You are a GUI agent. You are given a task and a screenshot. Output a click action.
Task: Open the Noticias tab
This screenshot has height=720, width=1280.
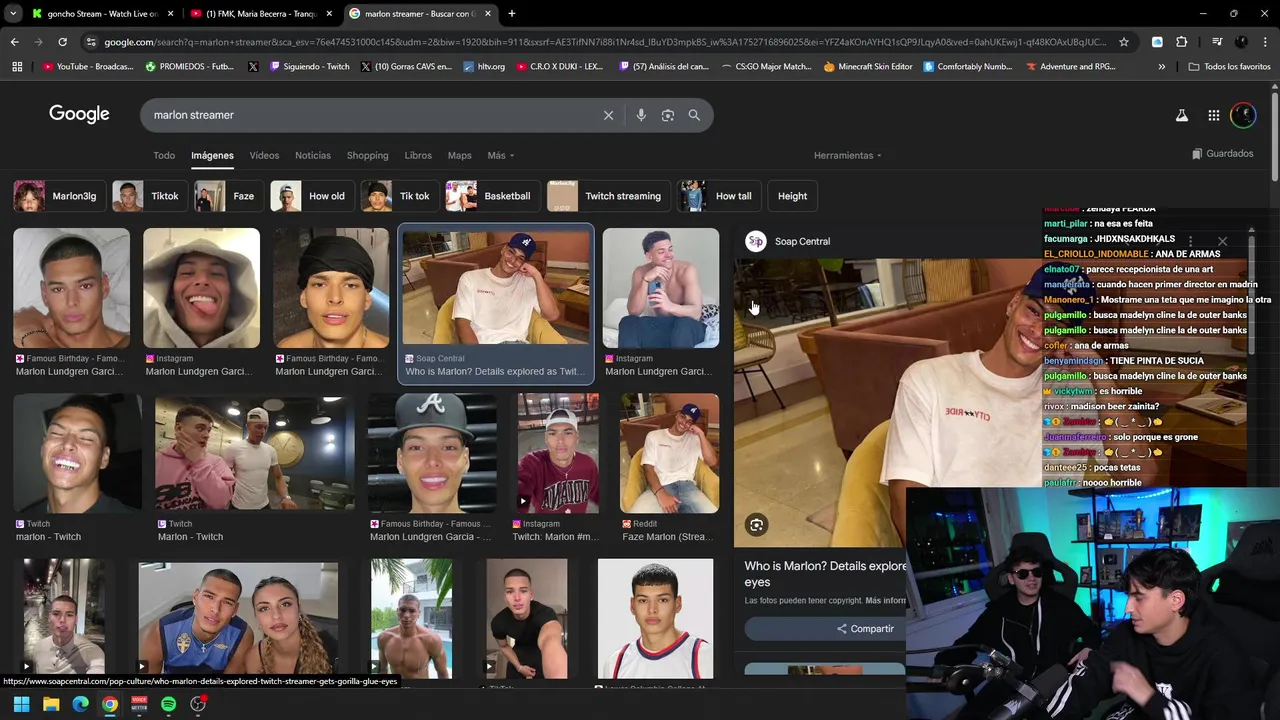pos(312,155)
